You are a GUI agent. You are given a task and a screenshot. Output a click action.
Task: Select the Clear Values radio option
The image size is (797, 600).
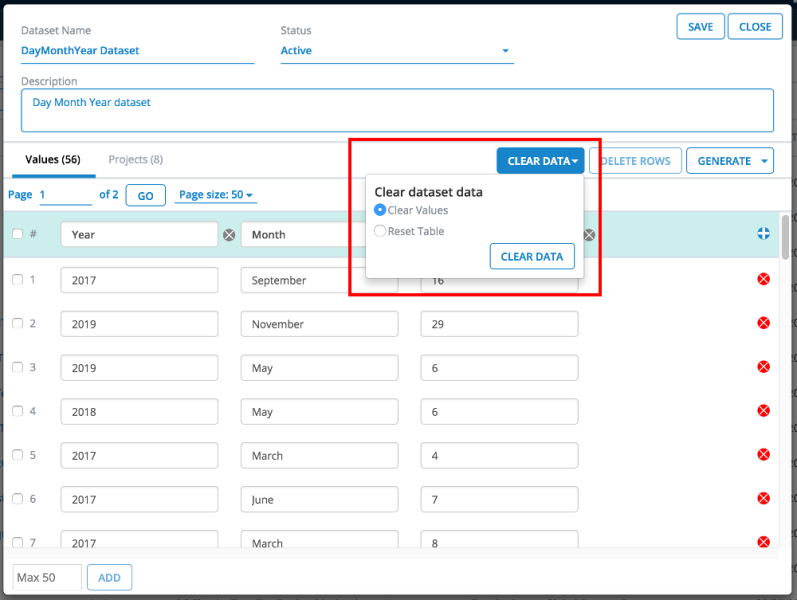coord(380,210)
